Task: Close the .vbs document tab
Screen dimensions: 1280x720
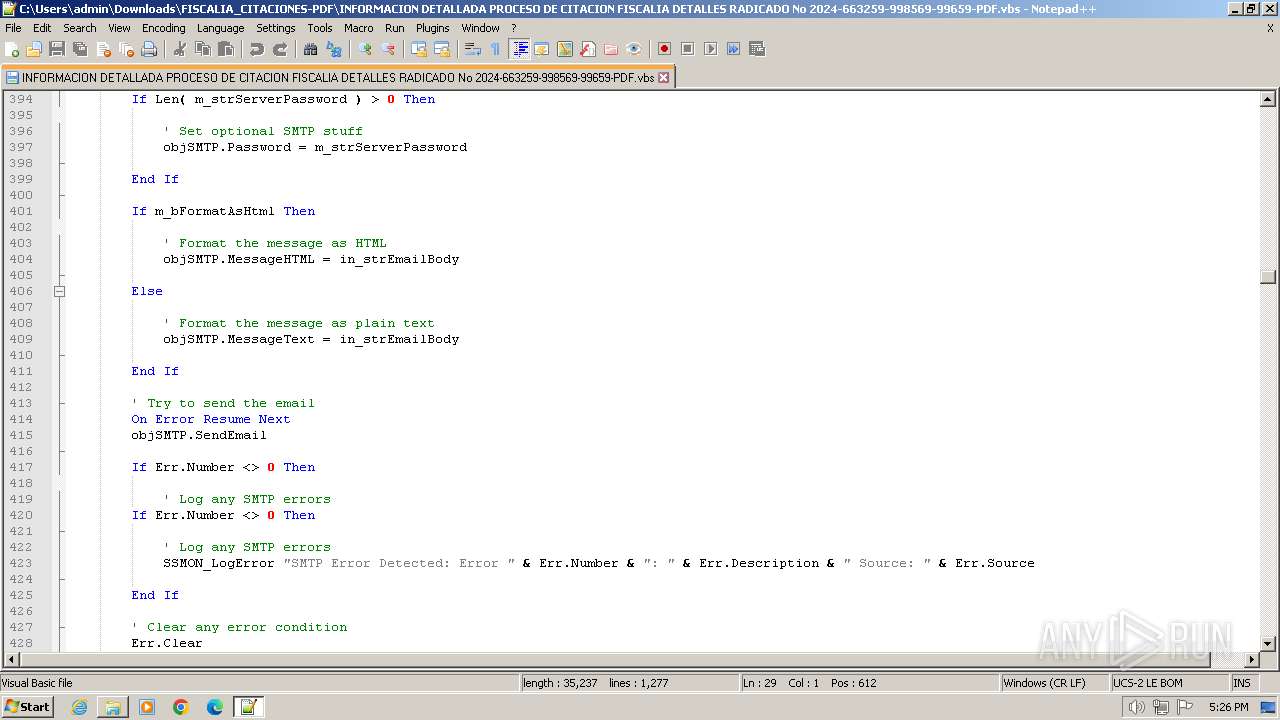Action: 663,77
